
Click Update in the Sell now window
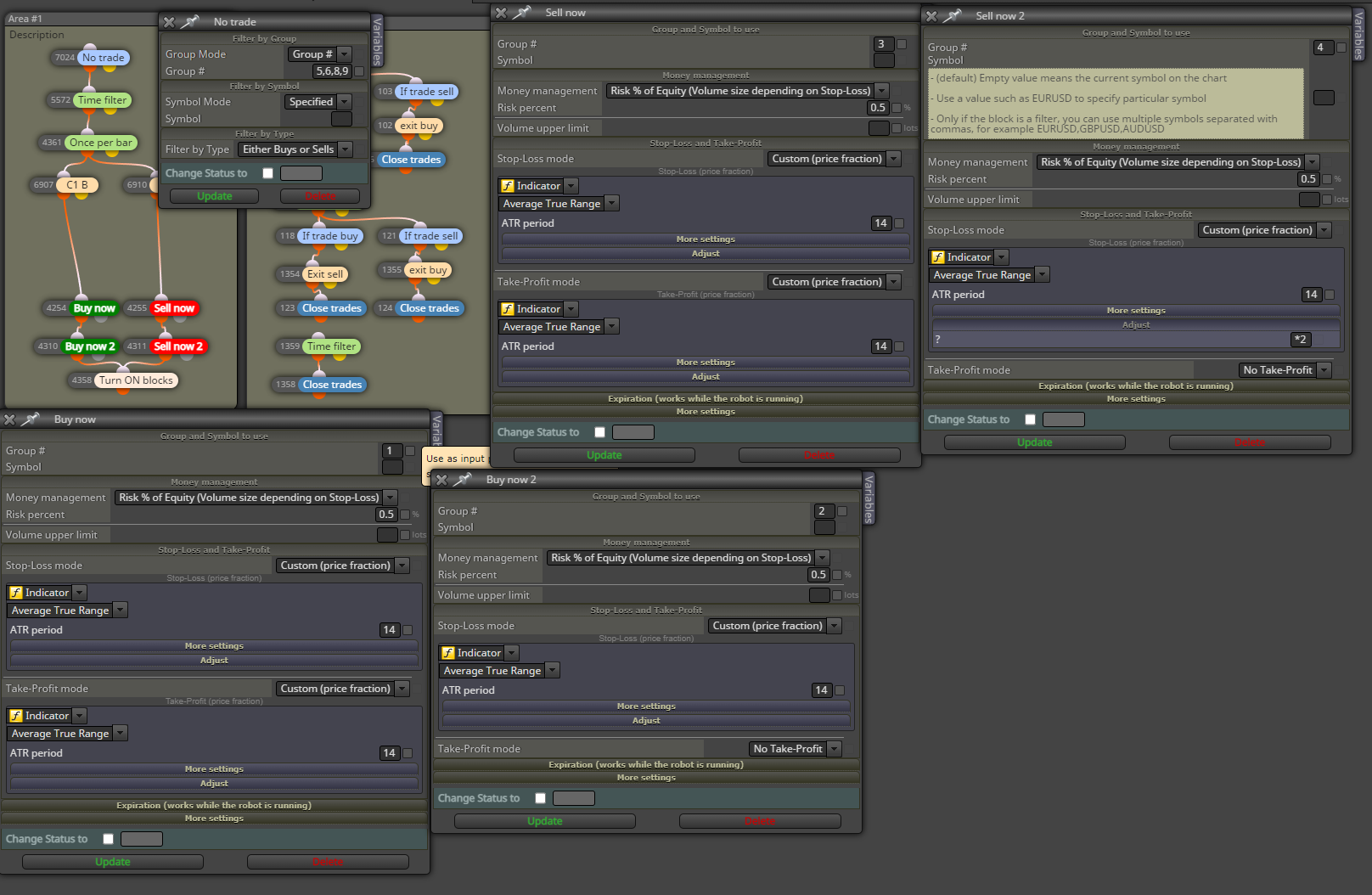click(x=604, y=455)
